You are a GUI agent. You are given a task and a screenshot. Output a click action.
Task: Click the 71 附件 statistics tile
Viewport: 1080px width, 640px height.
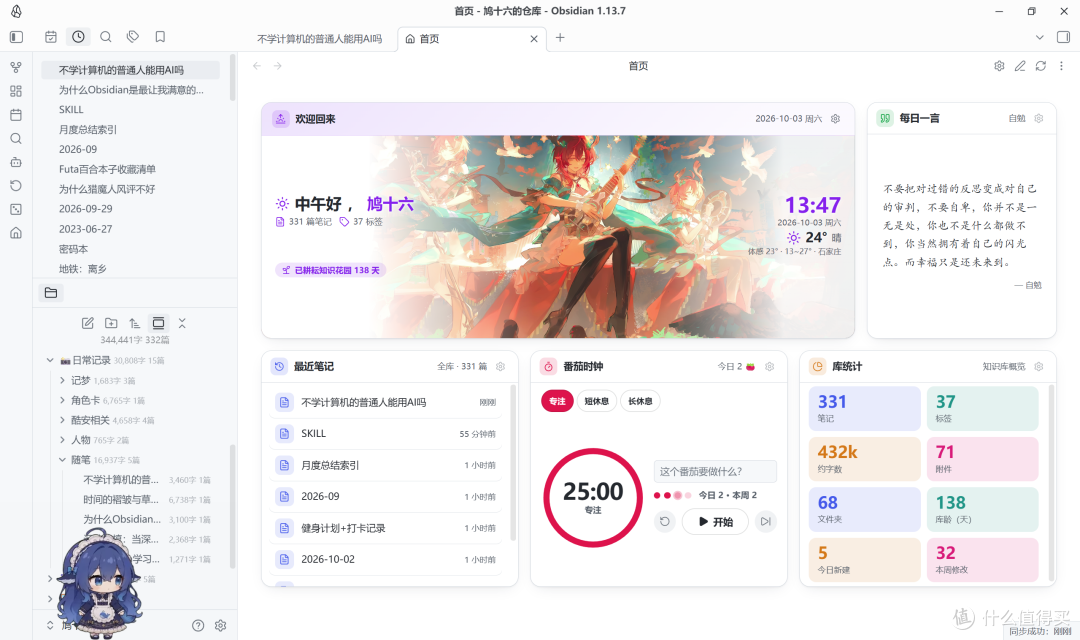click(982, 459)
